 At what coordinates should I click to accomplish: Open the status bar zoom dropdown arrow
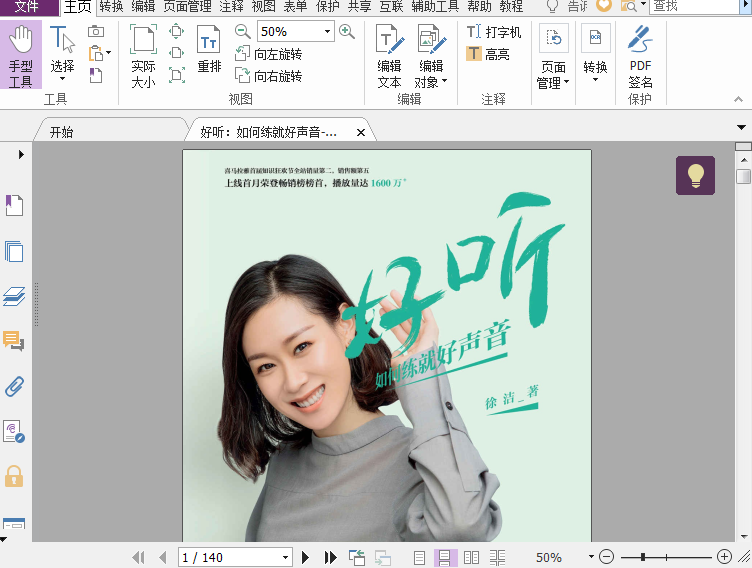(591, 557)
